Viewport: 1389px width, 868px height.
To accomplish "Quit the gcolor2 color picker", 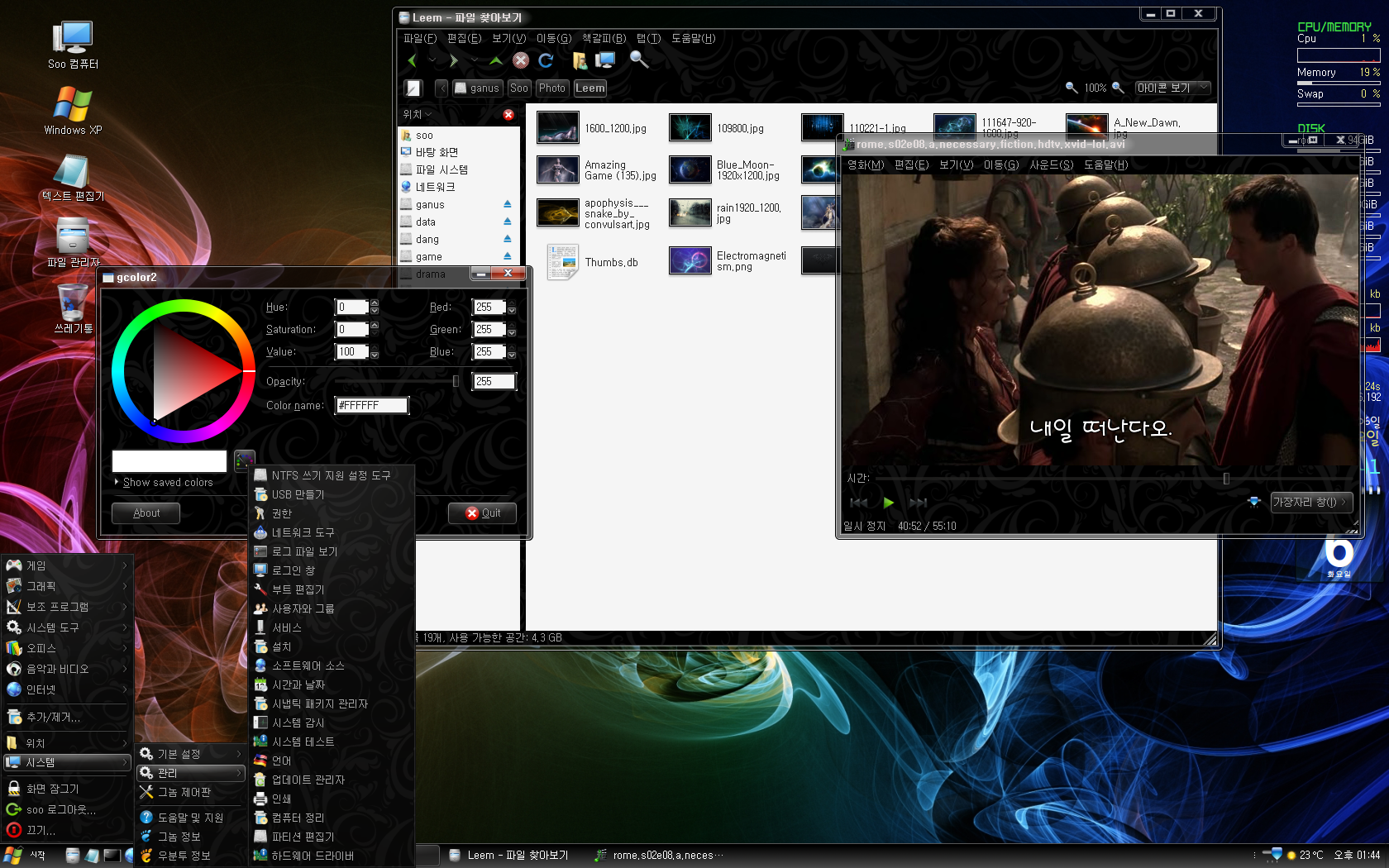I will [483, 513].
